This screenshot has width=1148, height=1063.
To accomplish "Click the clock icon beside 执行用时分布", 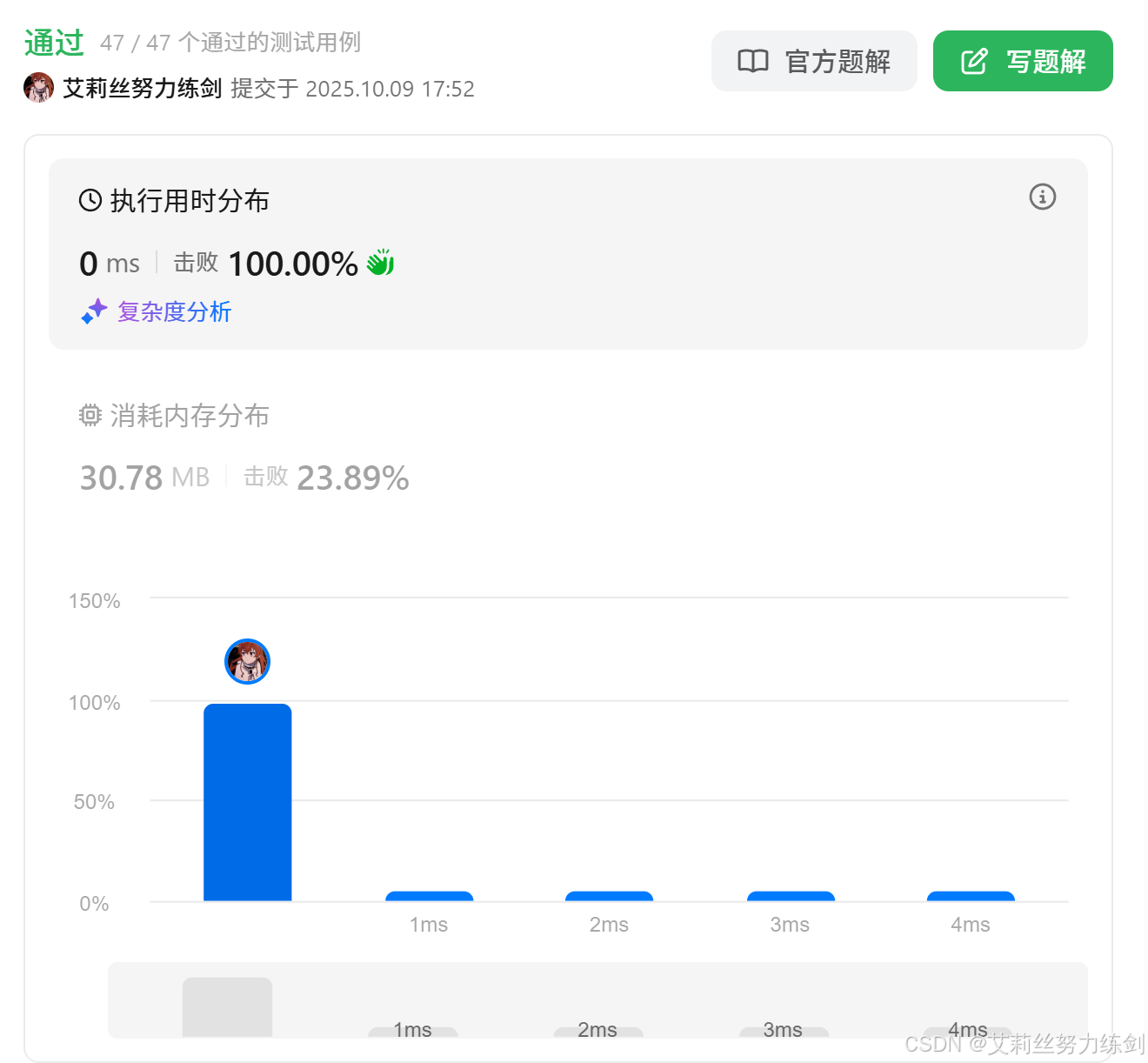I will coord(90,201).
